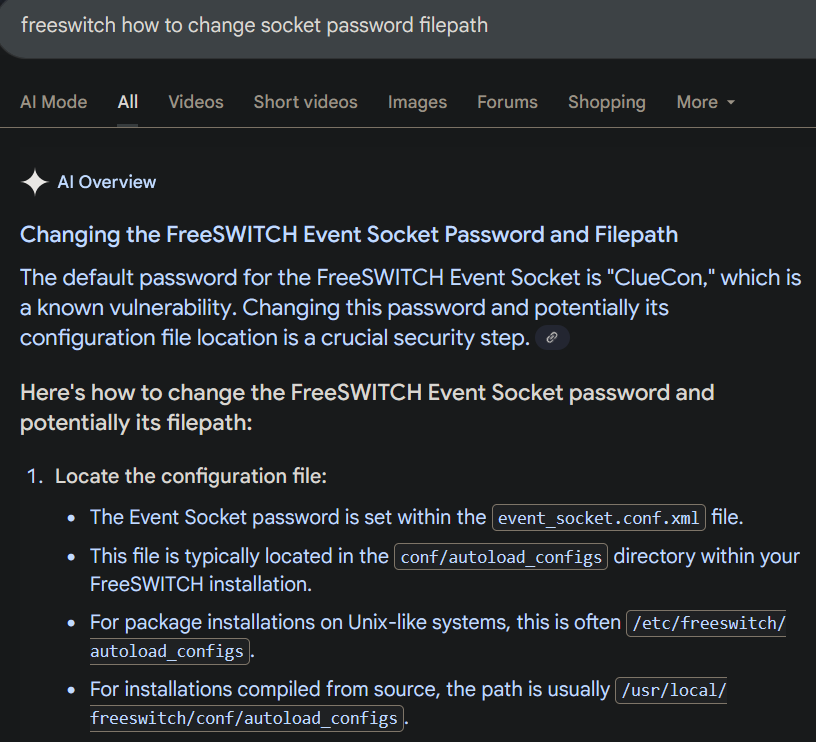
Task: Click the conf/autoload_configs code snippet
Action: click(x=501, y=557)
